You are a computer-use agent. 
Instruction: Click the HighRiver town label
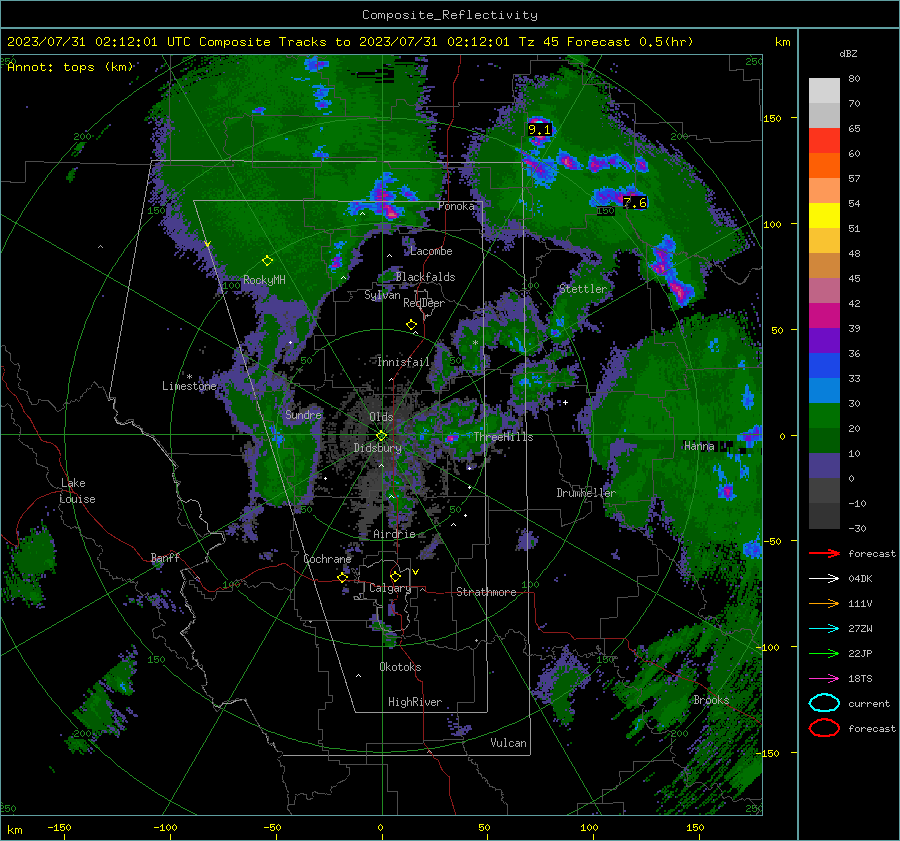pyautogui.click(x=415, y=702)
